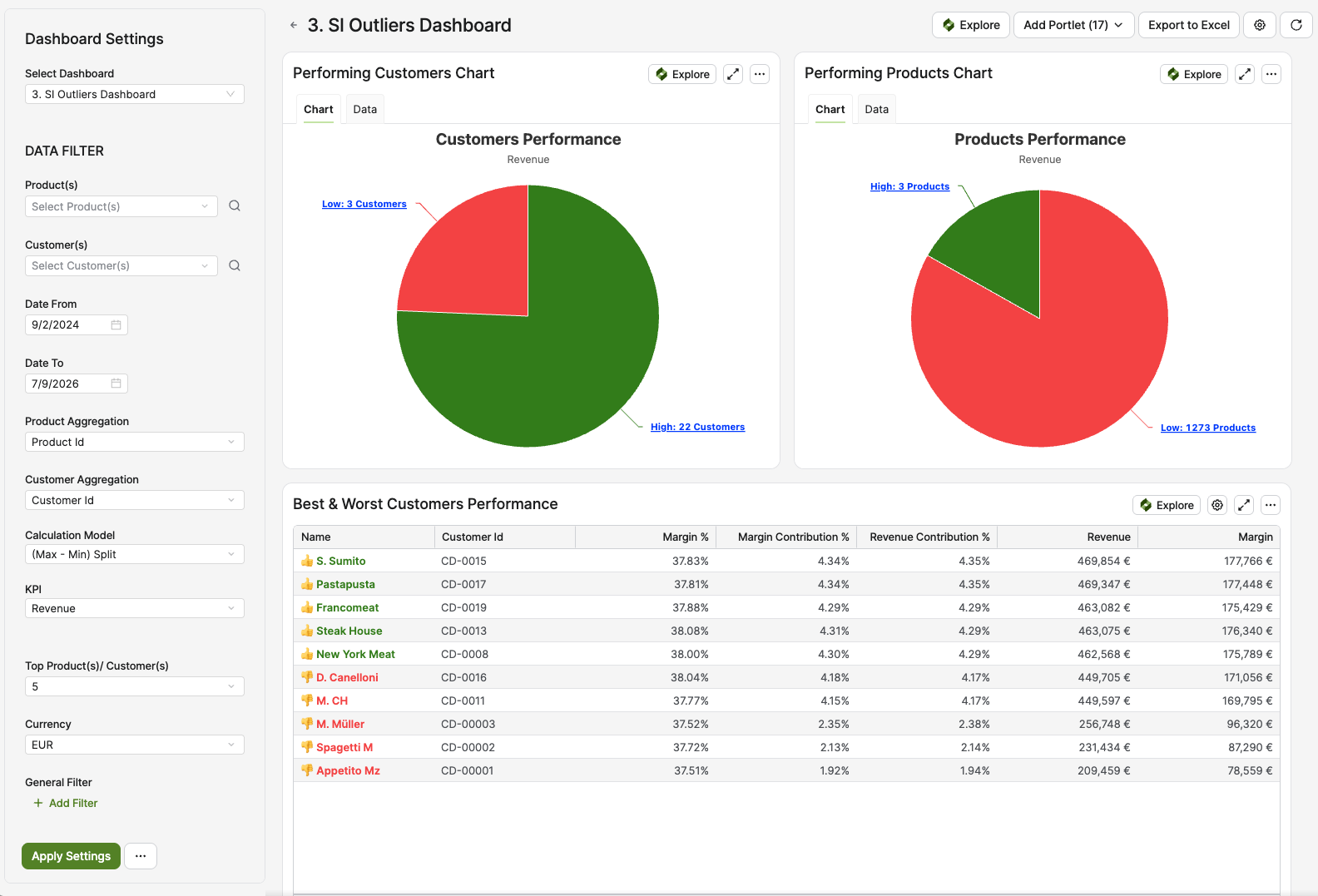Open the Calculation Model dropdown
This screenshot has height=896, width=1318.
135,554
